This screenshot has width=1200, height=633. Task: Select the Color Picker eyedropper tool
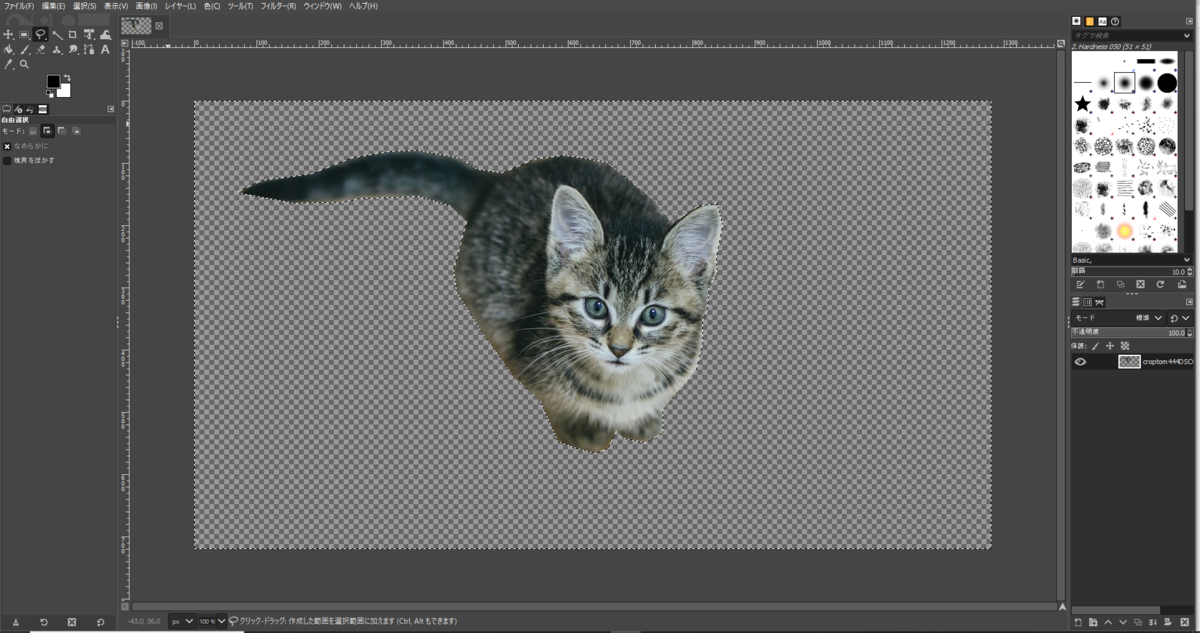pyautogui.click(x=8, y=64)
